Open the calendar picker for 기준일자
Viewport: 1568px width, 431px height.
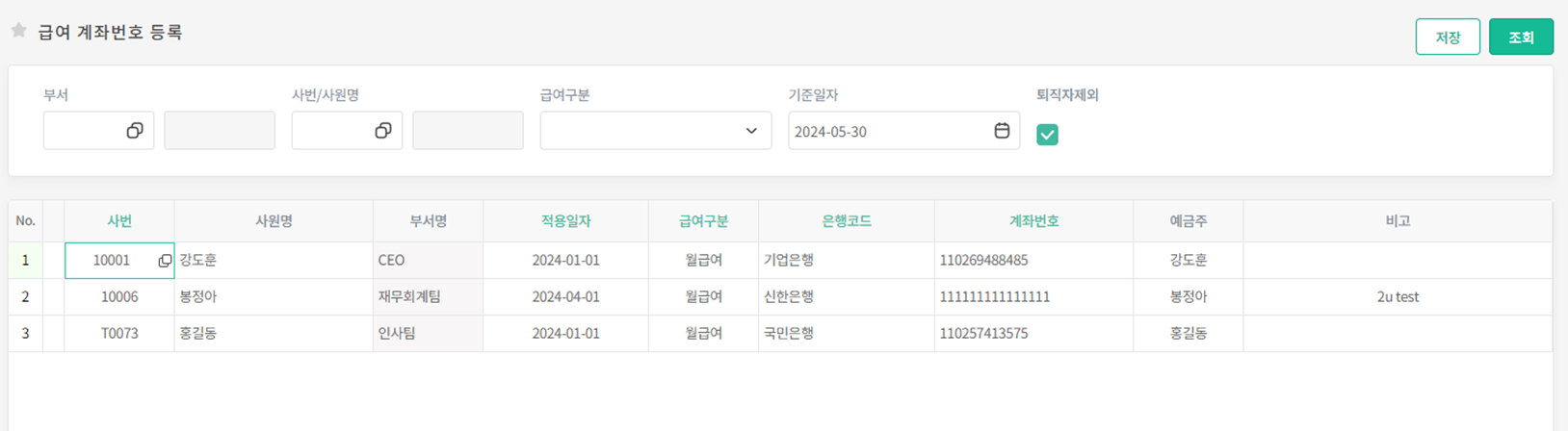pyautogui.click(x=1002, y=131)
